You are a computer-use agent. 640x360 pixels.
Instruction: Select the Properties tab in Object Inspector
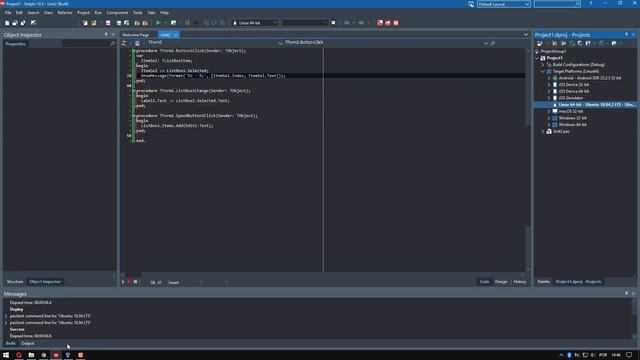click(16, 44)
